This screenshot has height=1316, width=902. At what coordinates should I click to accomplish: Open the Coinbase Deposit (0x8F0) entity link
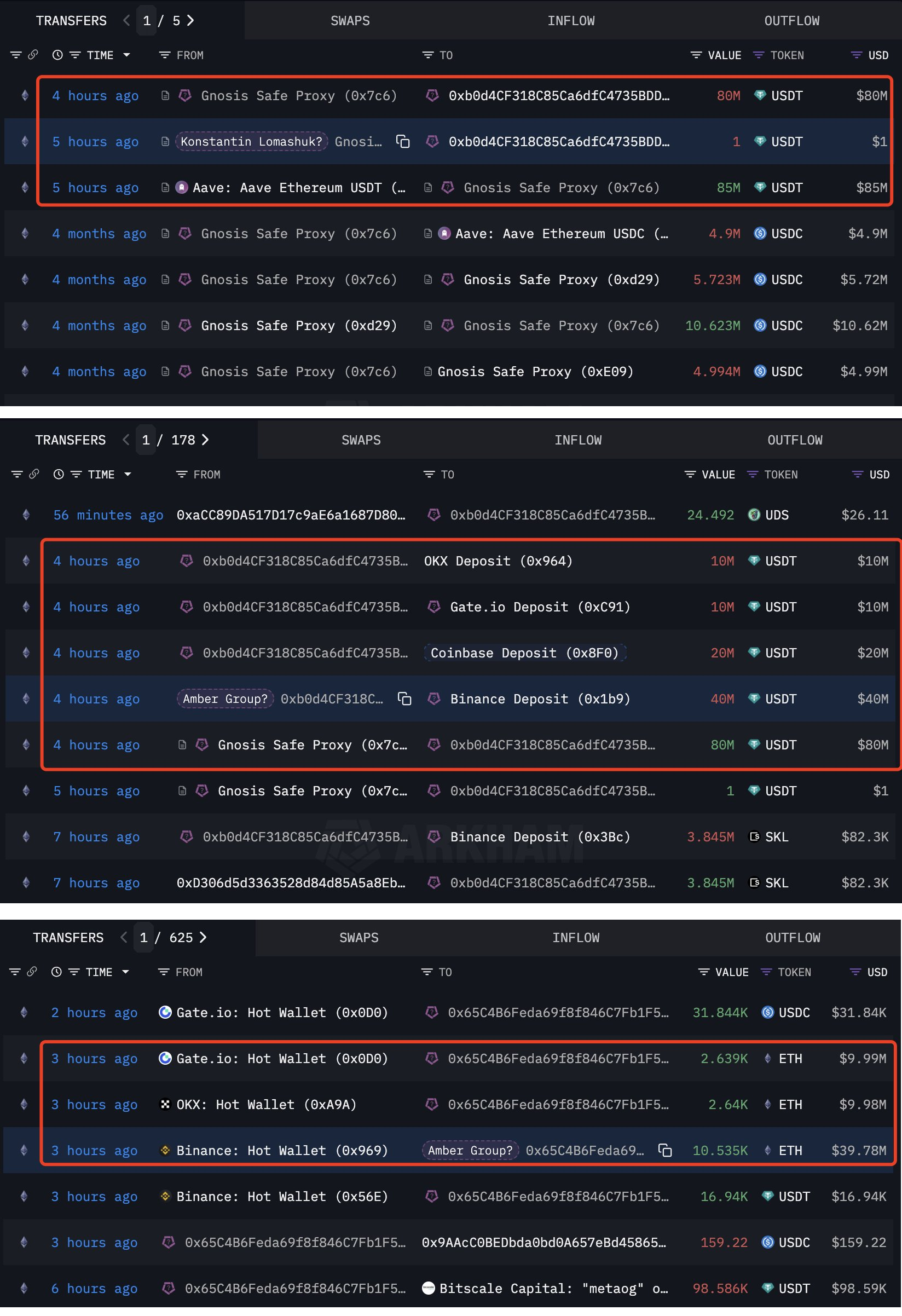coord(525,653)
